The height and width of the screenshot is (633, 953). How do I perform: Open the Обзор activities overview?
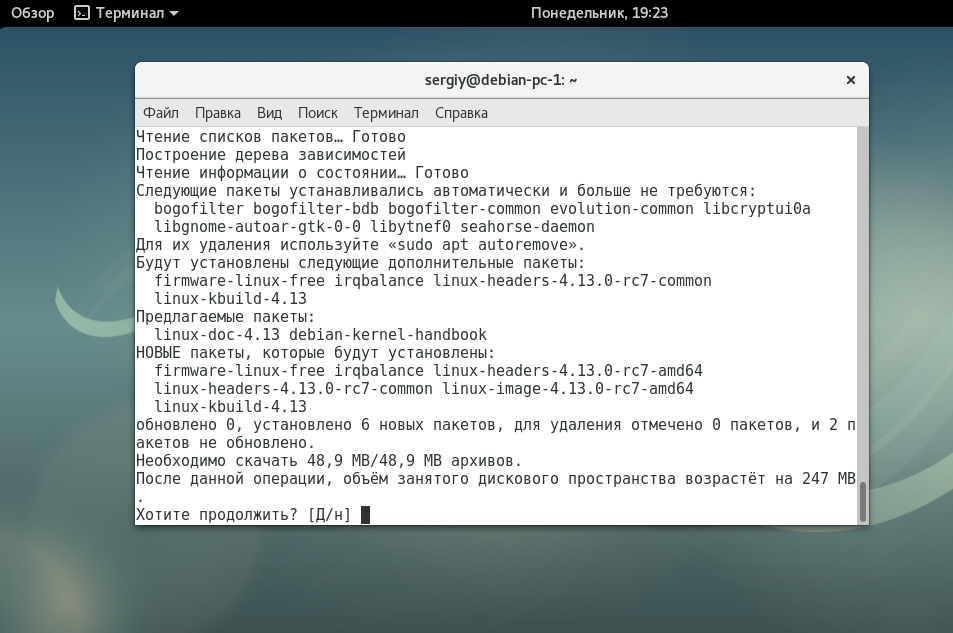(x=32, y=14)
